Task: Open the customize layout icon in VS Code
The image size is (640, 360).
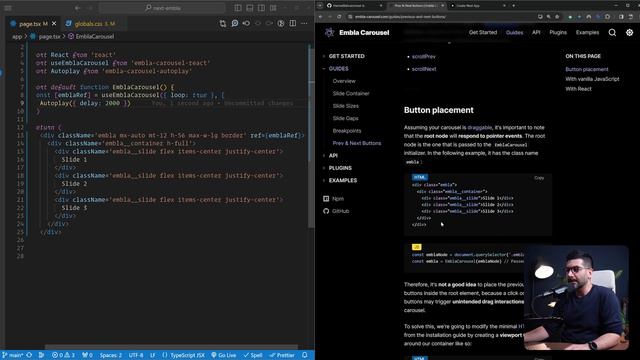Action: (273, 8)
